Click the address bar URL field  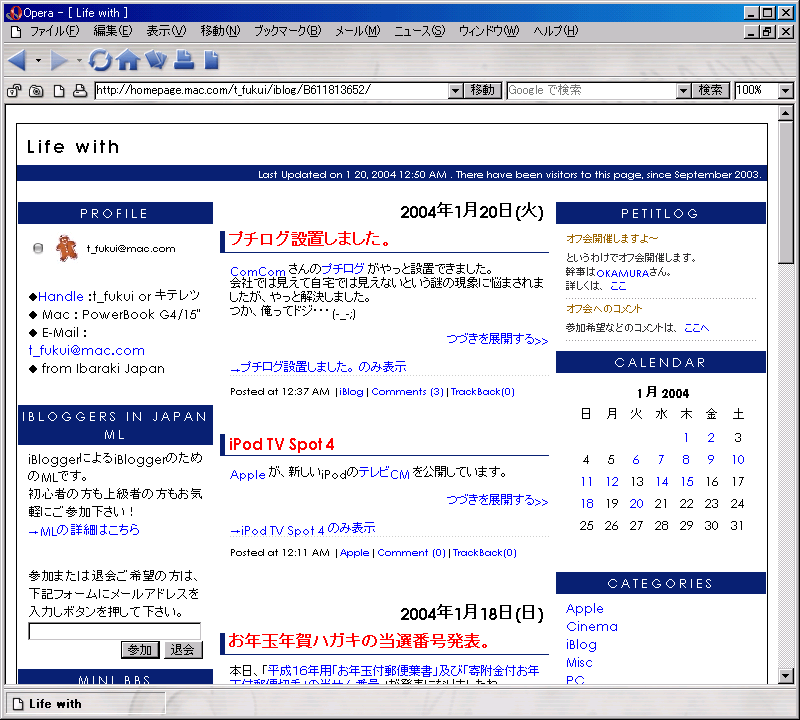[271, 91]
